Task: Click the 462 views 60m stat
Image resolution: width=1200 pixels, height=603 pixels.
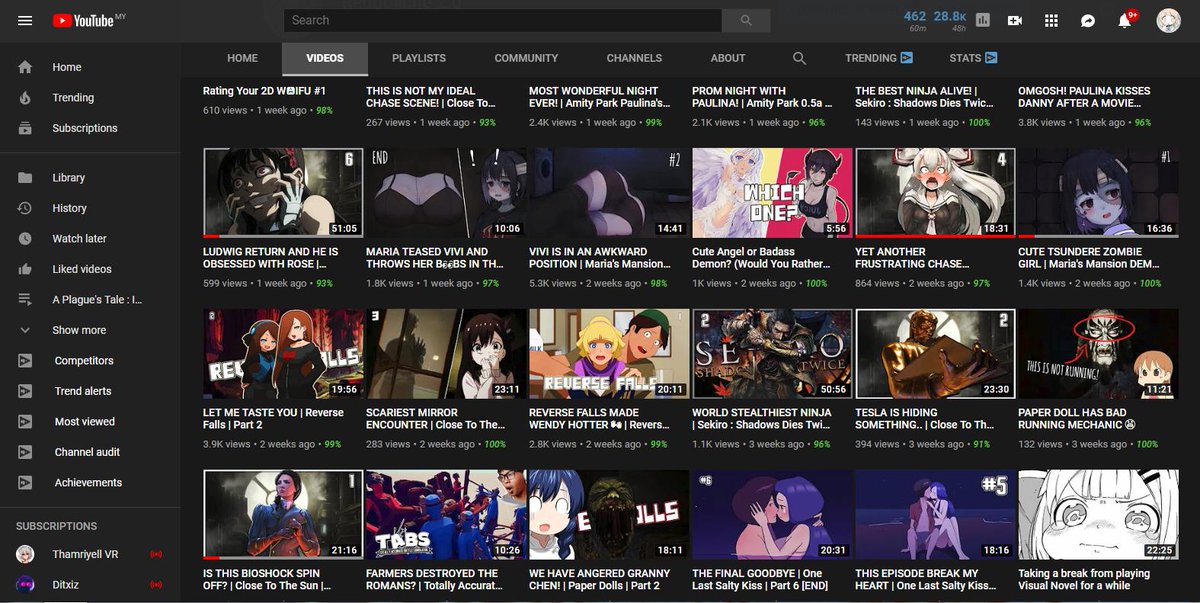Action: click(914, 20)
